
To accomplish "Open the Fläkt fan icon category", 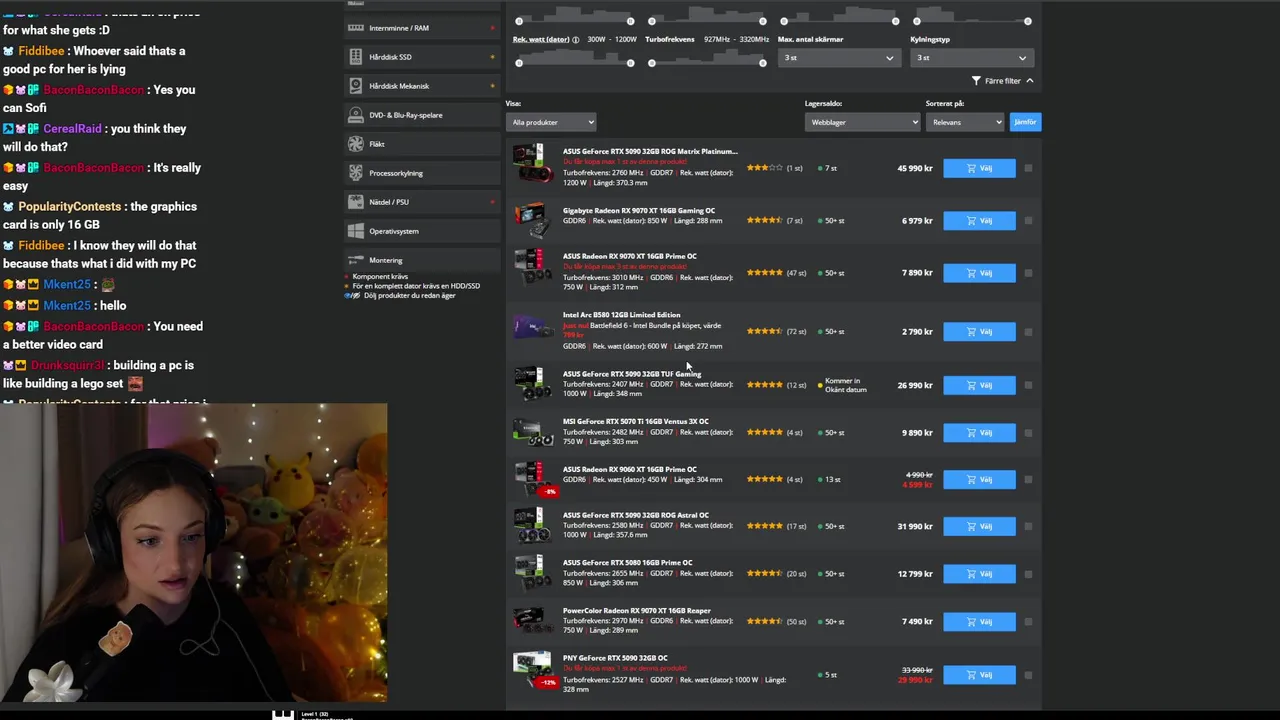I will [x=355, y=144].
